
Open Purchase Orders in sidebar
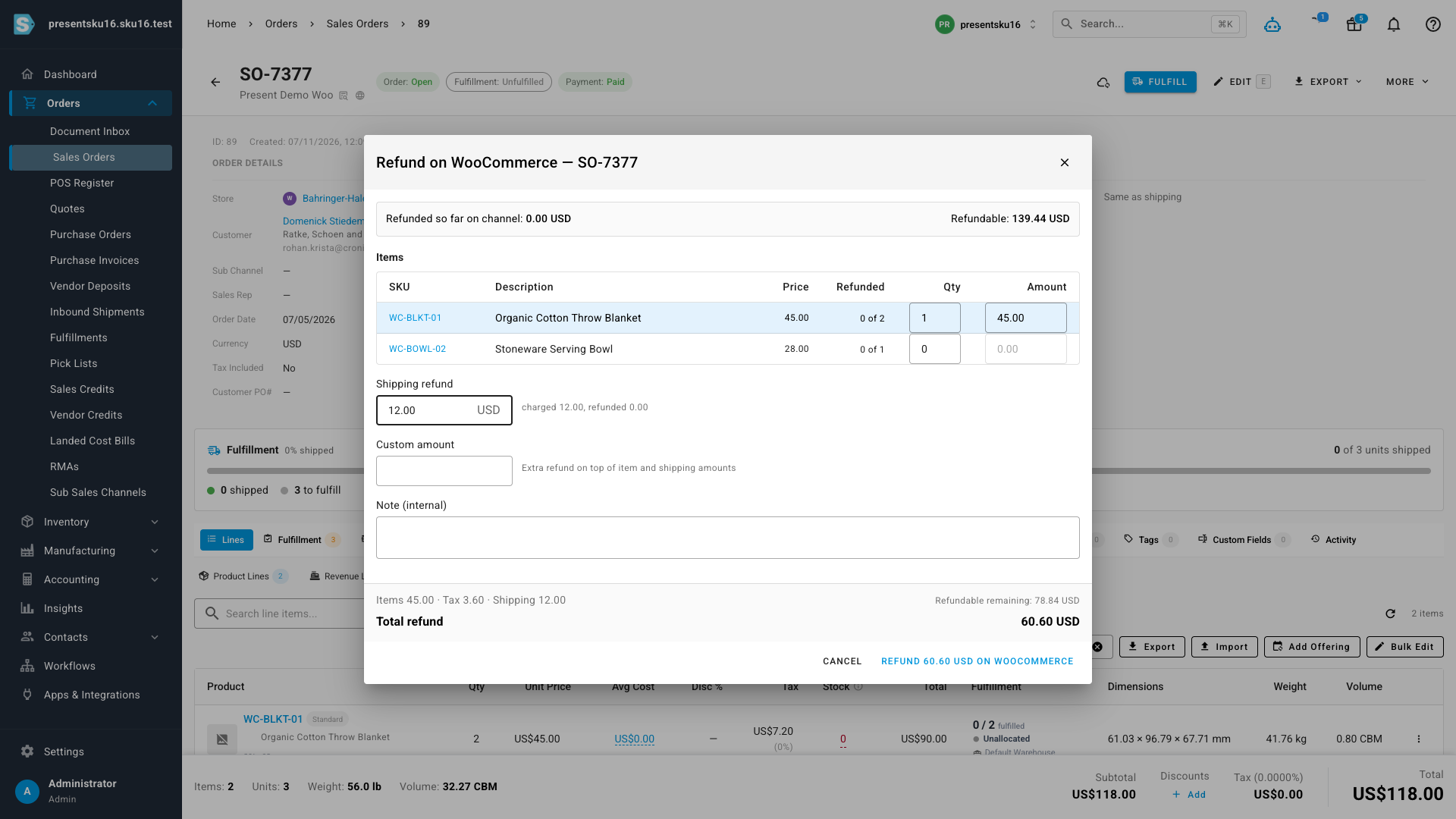tap(91, 234)
